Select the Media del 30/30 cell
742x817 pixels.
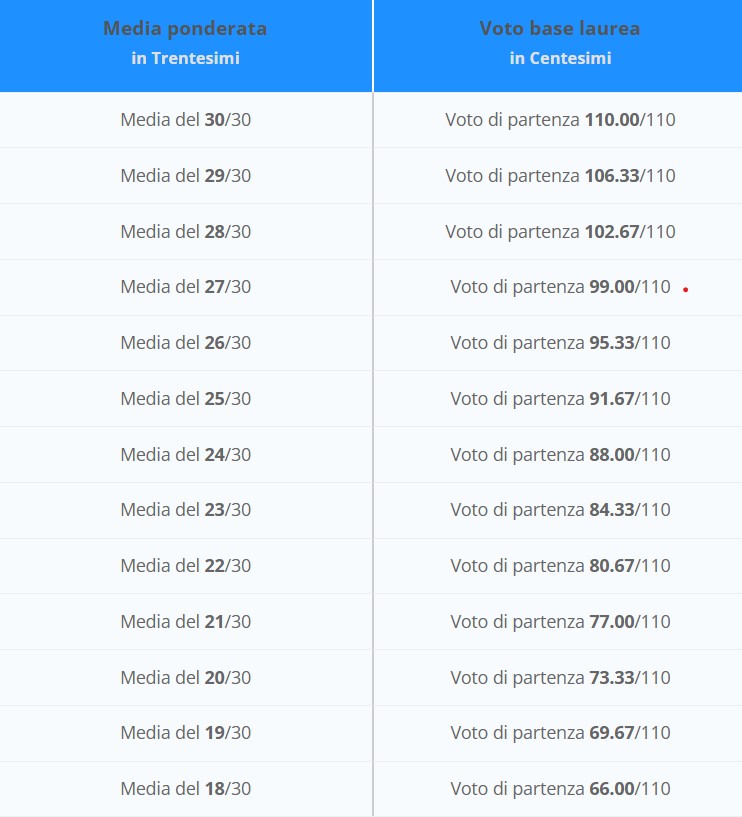click(186, 120)
